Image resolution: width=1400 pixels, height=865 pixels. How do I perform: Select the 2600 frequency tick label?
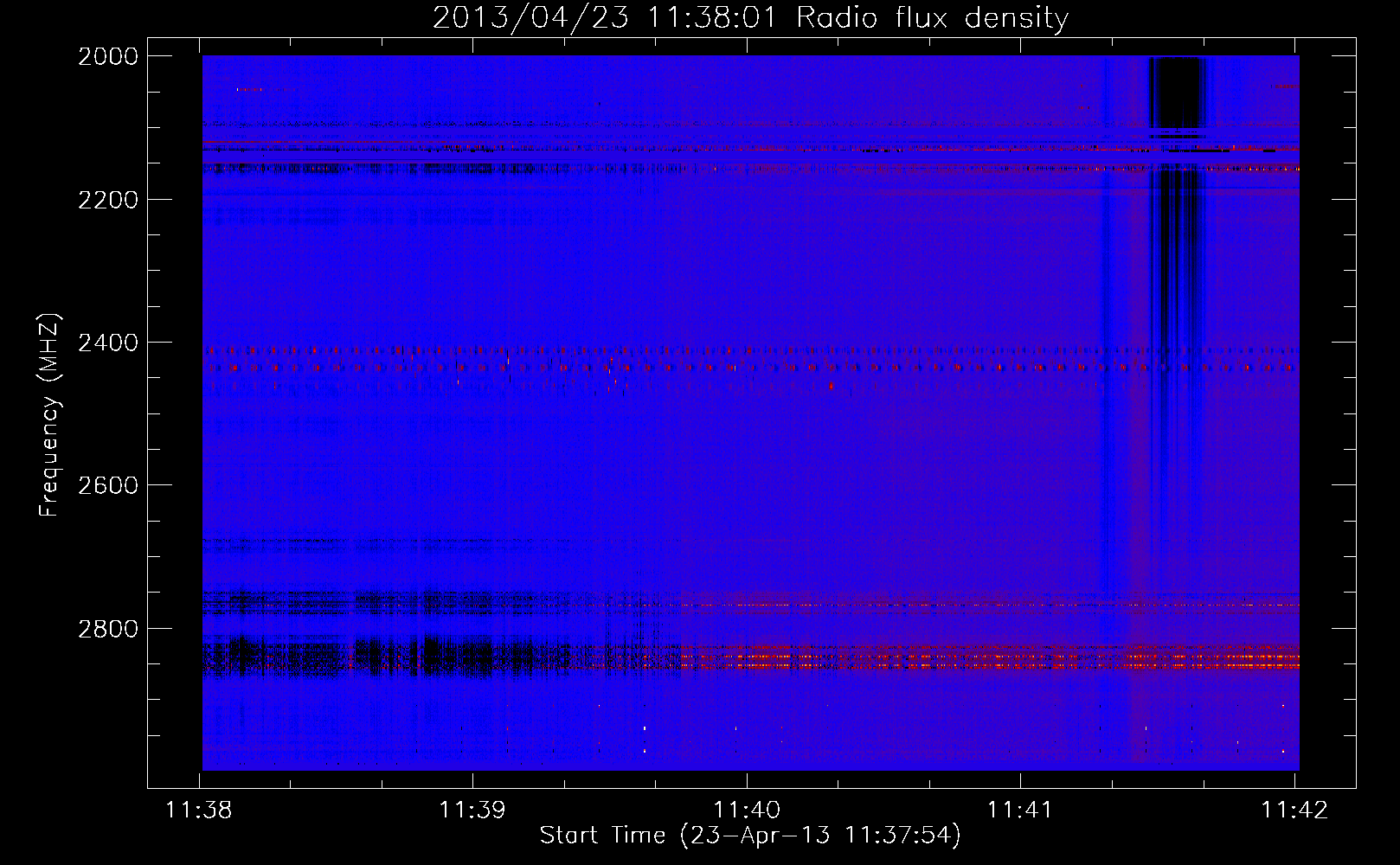pyautogui.click(x=108, y=485)
